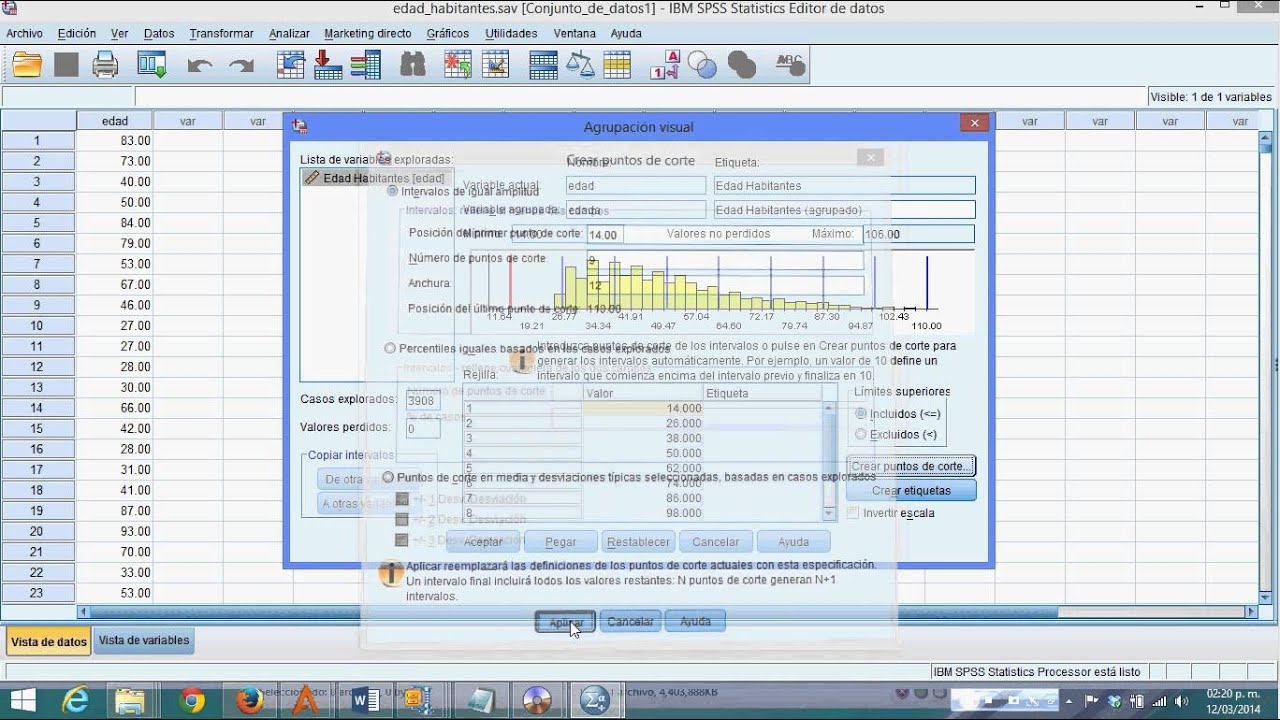Open the Gráficos menu
This screenshot has width=1280, height=720.
(448, 33)
